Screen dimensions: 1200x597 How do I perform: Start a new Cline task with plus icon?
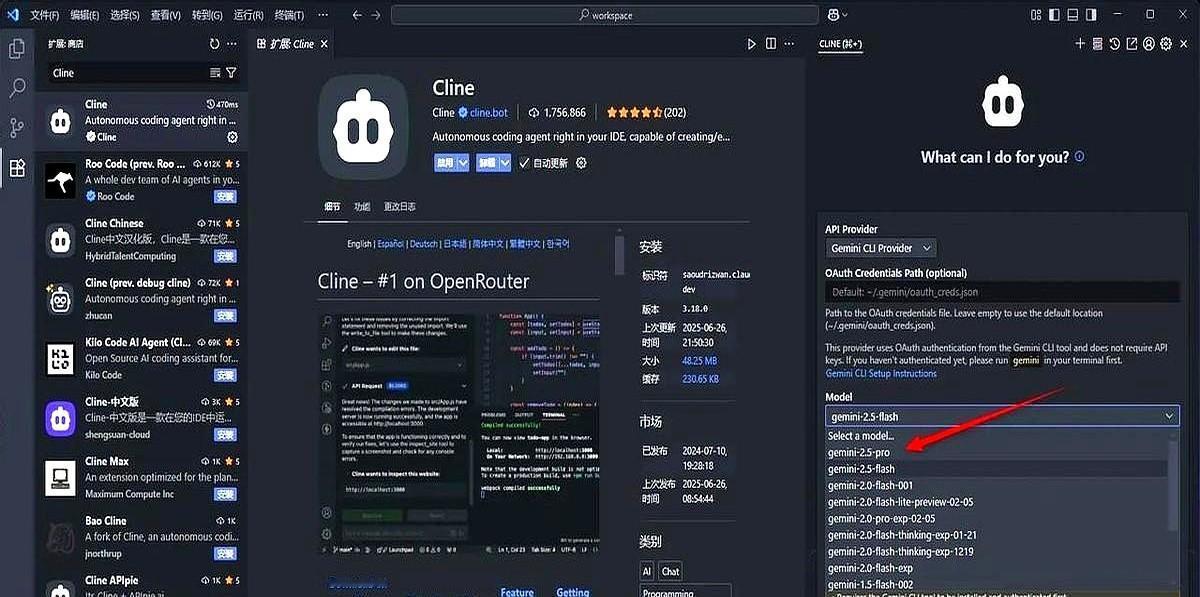1080,44
